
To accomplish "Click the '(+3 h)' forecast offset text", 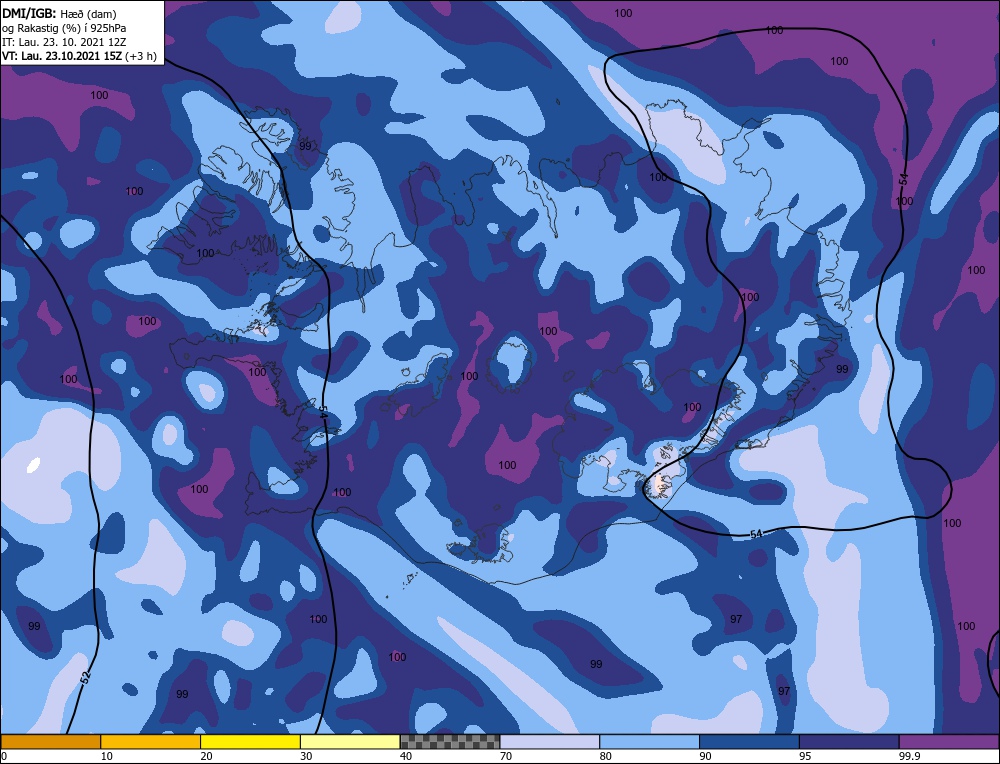I will pyautogui.click(x=142, y=56).
